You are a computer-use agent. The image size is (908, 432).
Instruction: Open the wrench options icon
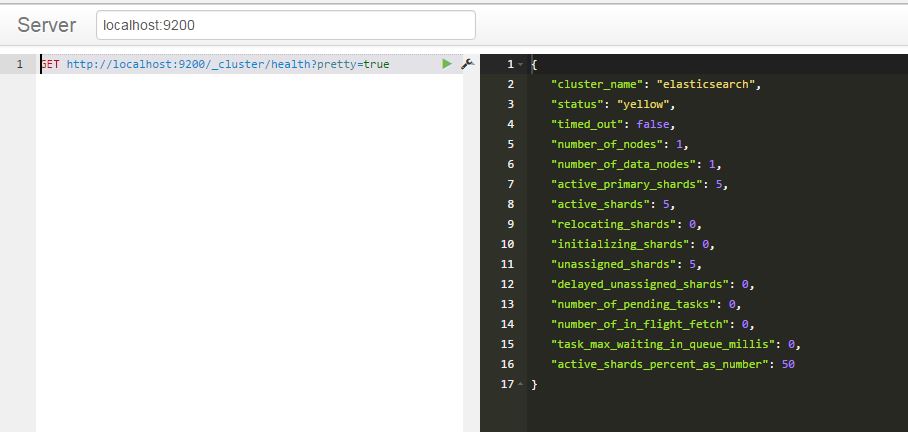(x=467, y=64)
